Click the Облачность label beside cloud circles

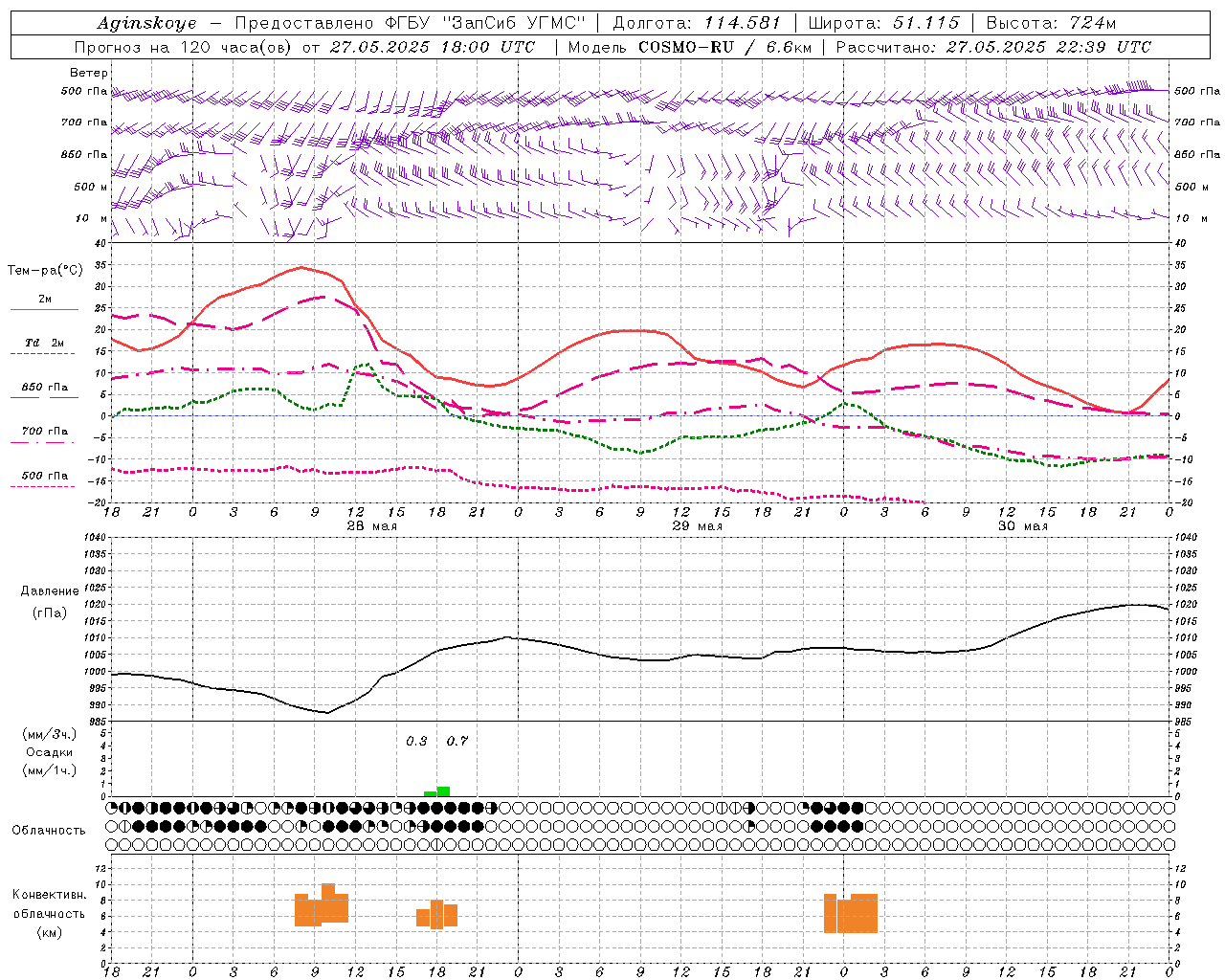pyautogui.click(x=49, y=830)
